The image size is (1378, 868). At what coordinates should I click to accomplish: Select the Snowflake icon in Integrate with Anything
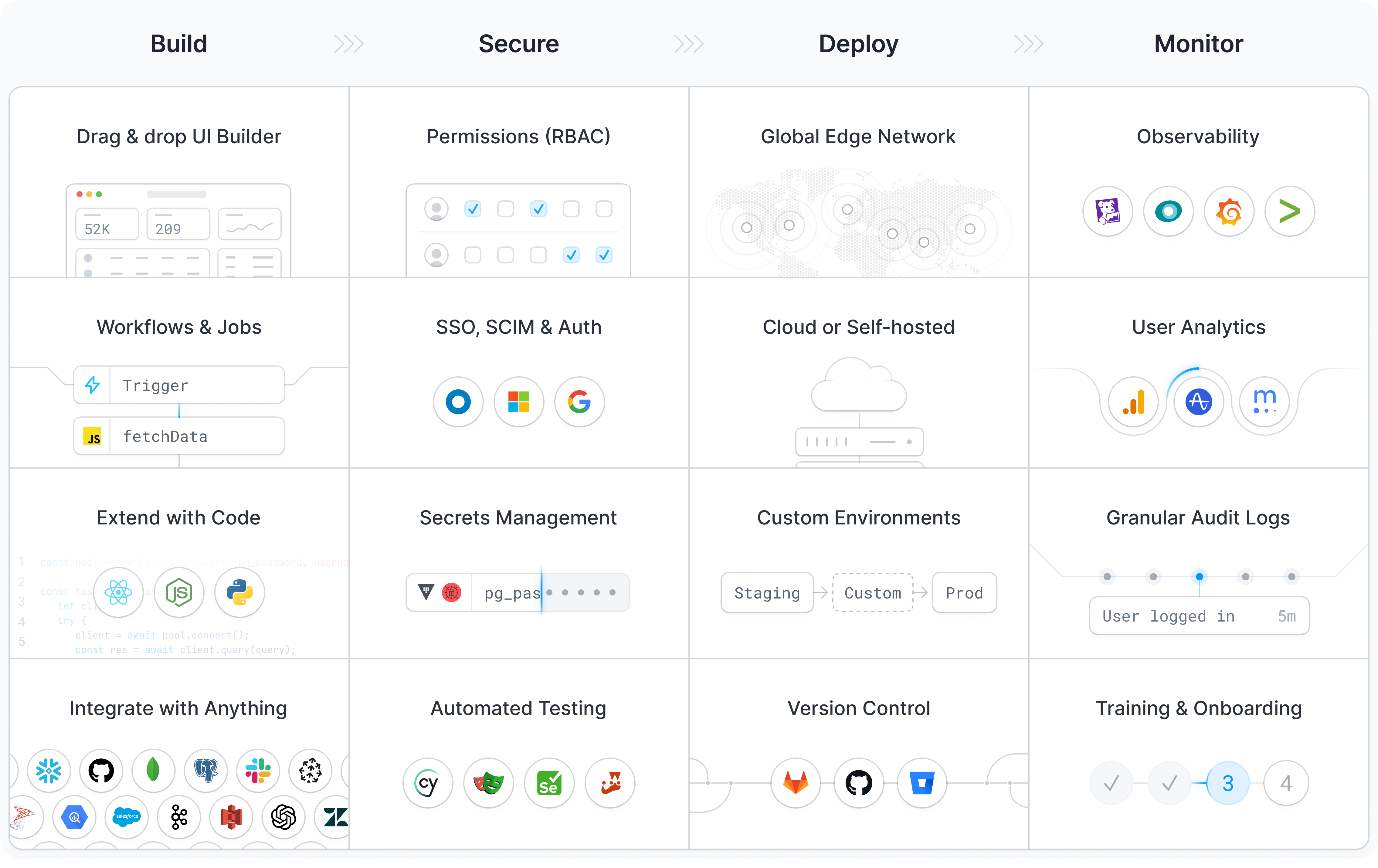click(x=49, y=771)
